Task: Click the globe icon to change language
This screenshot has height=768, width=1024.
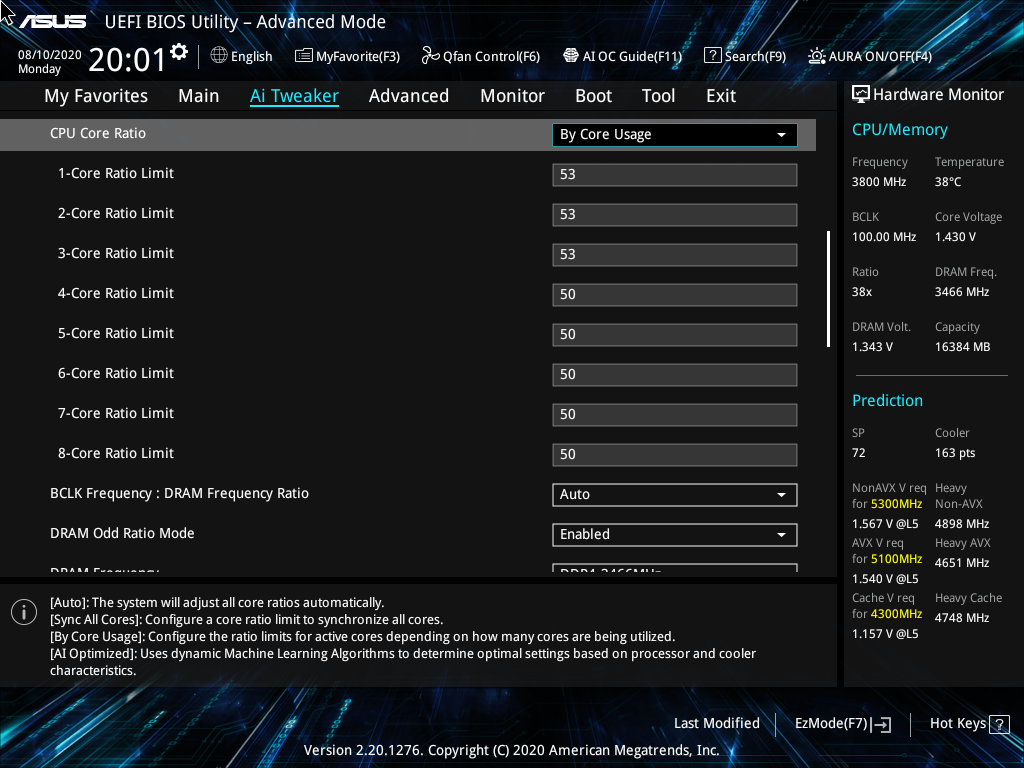Action: [218, 56]
